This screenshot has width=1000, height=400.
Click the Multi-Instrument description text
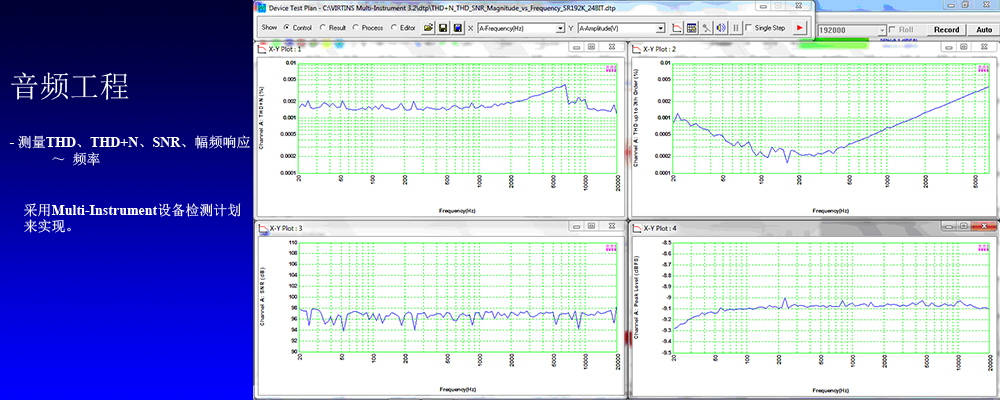point(132,218)
